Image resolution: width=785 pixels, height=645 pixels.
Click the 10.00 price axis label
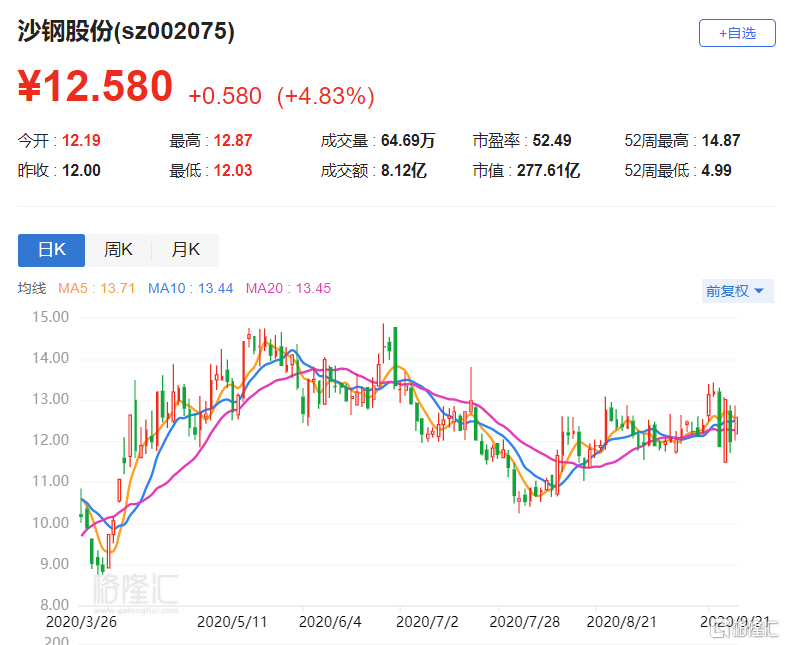pos(51,523)
